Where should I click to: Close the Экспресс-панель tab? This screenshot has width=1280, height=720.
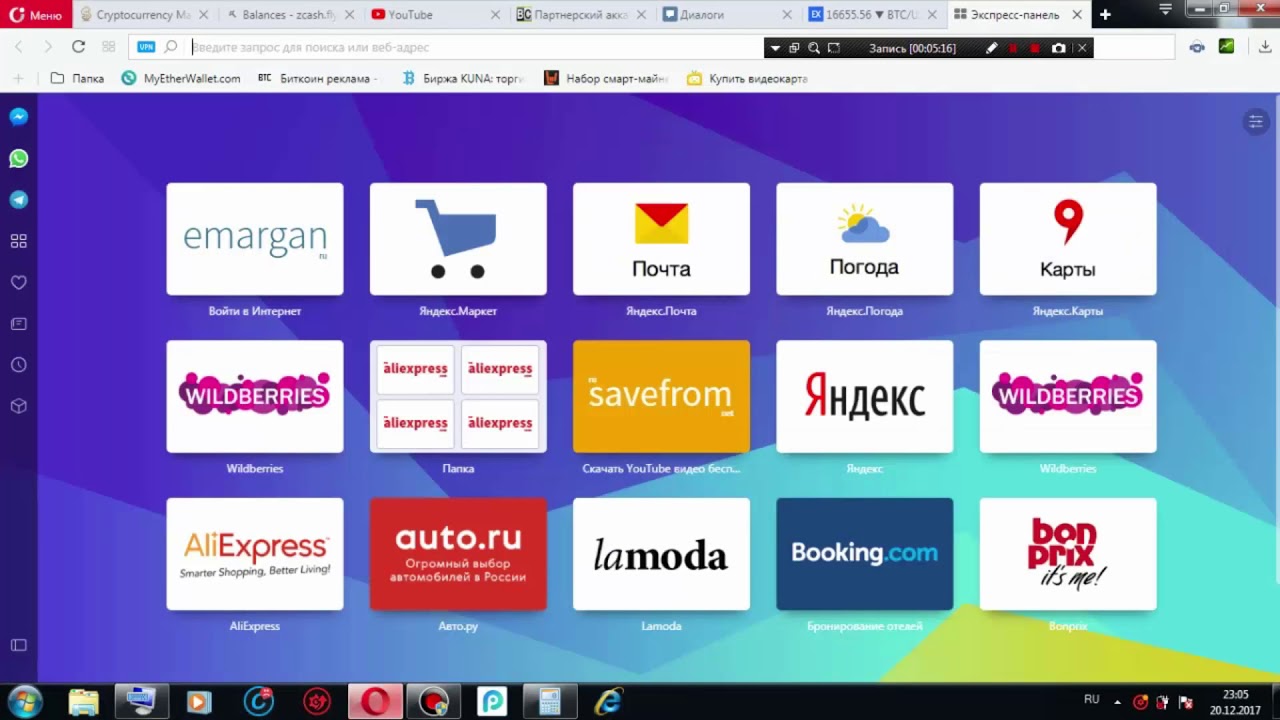coord(1077,15)
